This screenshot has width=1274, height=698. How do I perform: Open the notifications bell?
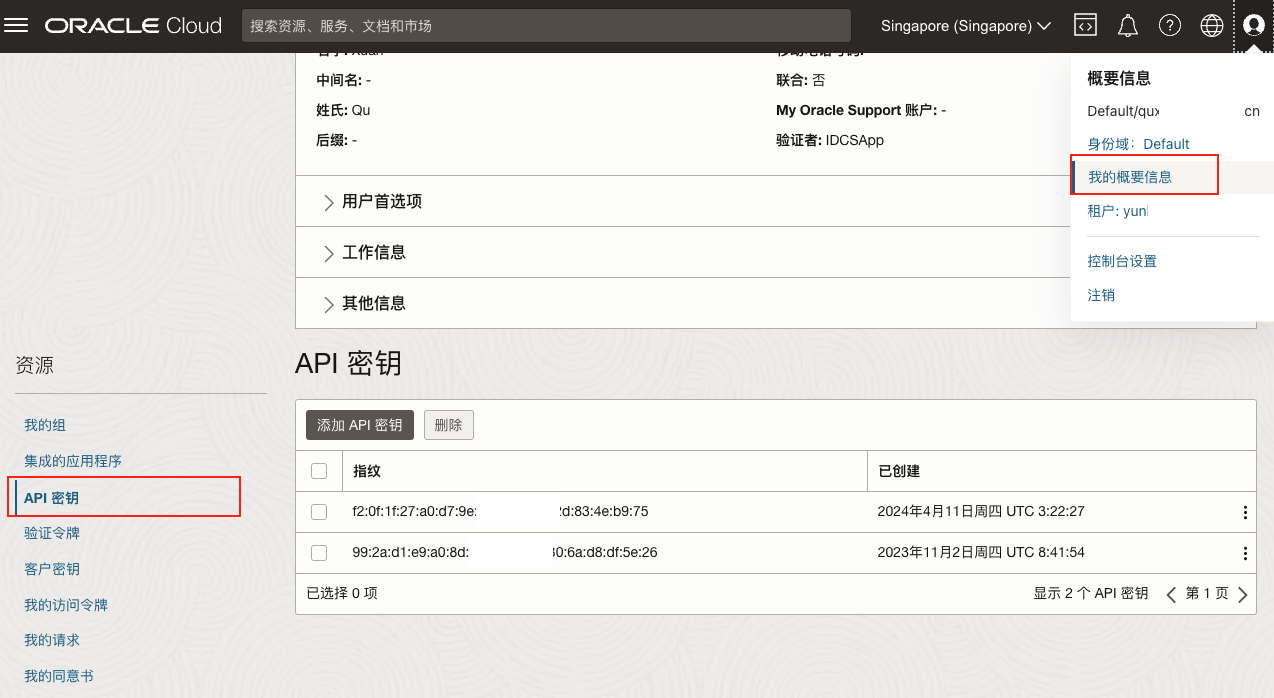point(1128,26)
